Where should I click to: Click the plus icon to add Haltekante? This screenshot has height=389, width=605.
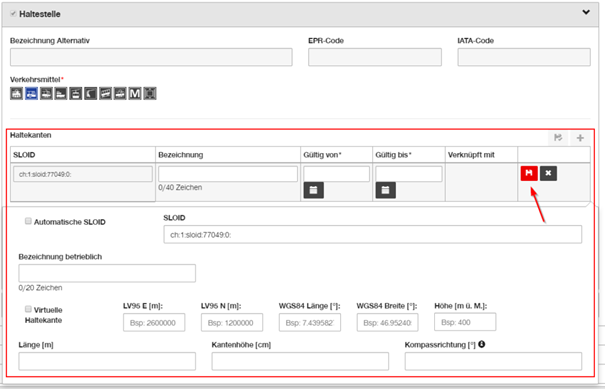(580, 138)
